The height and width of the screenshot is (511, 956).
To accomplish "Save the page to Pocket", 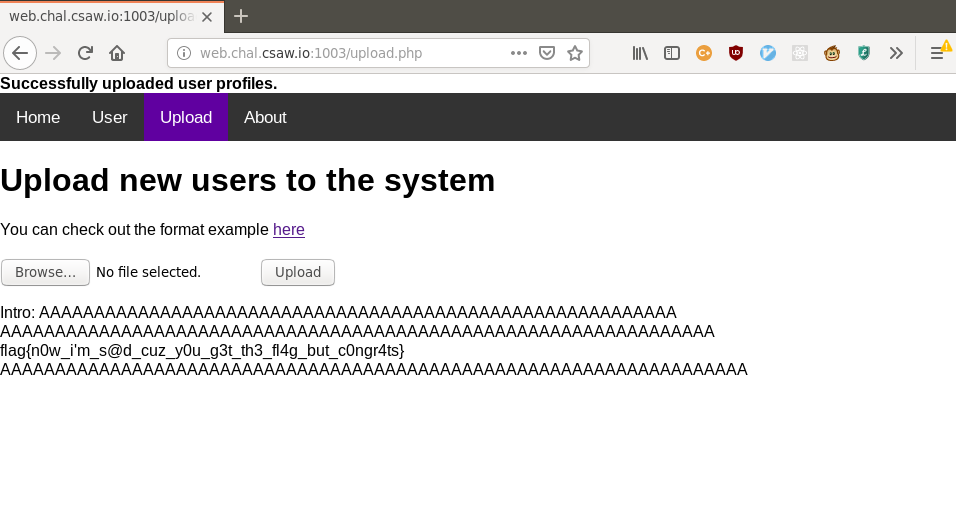I will point(547,53).
